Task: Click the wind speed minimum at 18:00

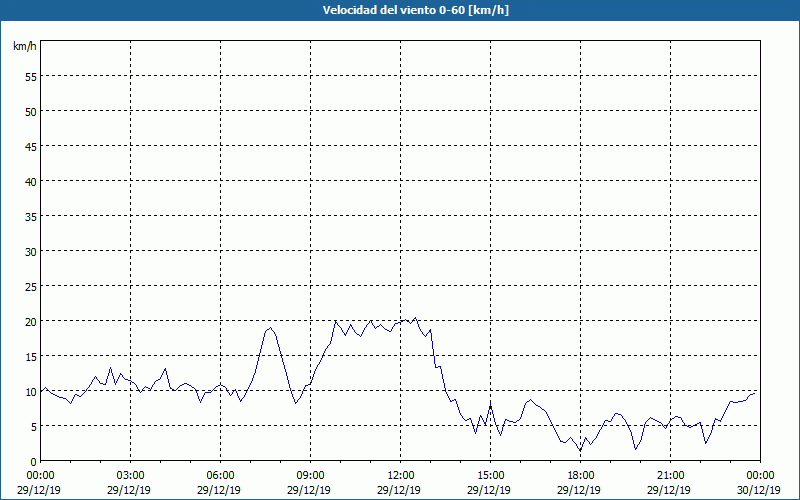Action: (x=581, y=451)
